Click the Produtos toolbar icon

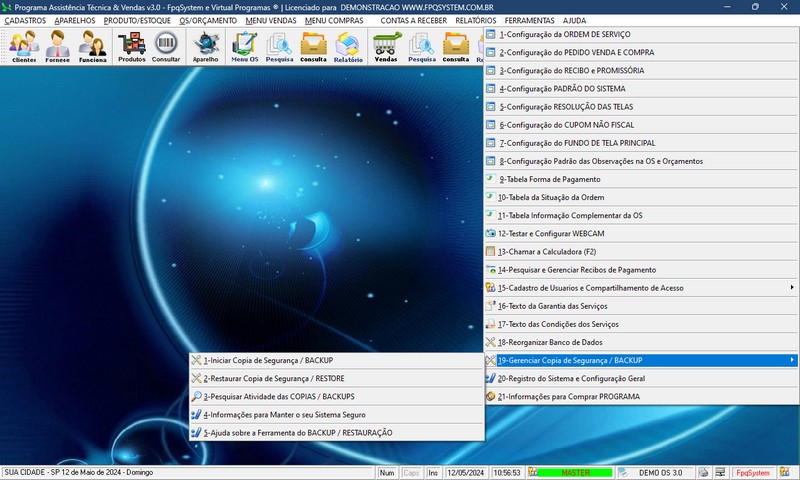(132, 46)
